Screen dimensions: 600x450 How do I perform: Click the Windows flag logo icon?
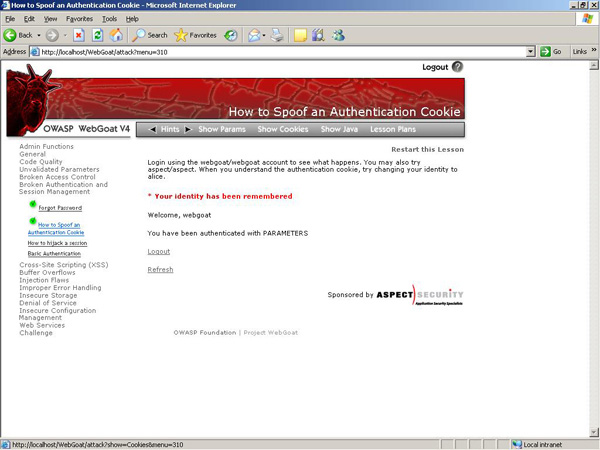pyautogui.click(x=587, y=19)
